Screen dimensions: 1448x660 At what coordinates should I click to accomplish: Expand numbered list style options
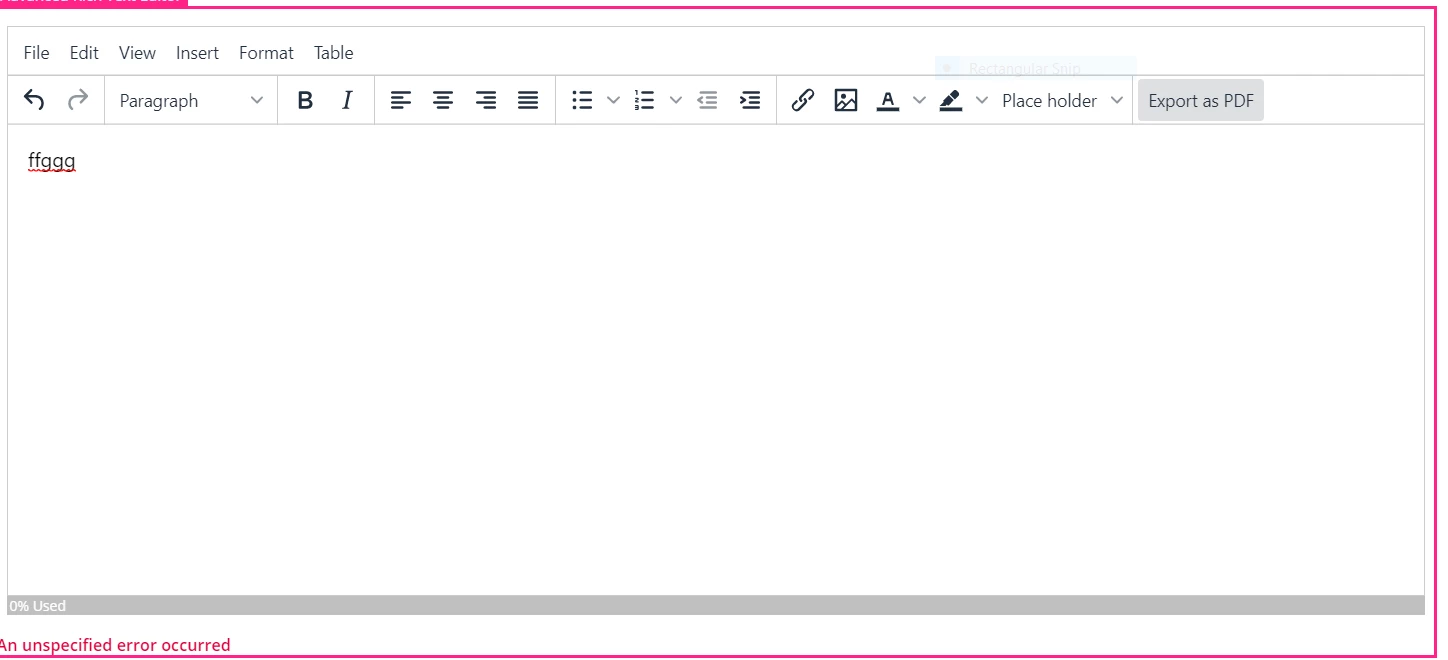click(675, 100)
